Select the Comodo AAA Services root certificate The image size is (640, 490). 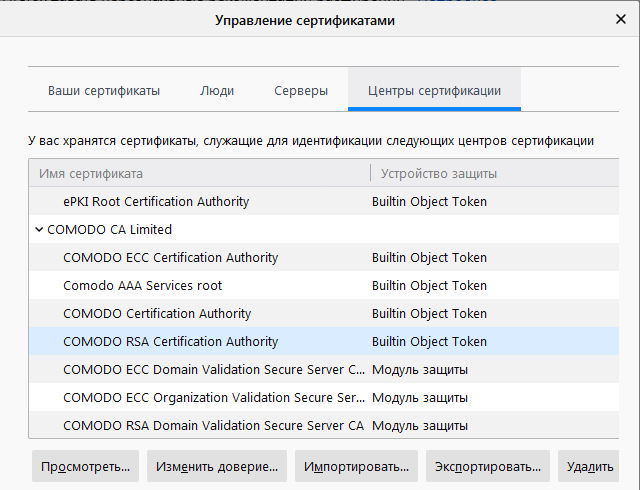coord(324,285)
